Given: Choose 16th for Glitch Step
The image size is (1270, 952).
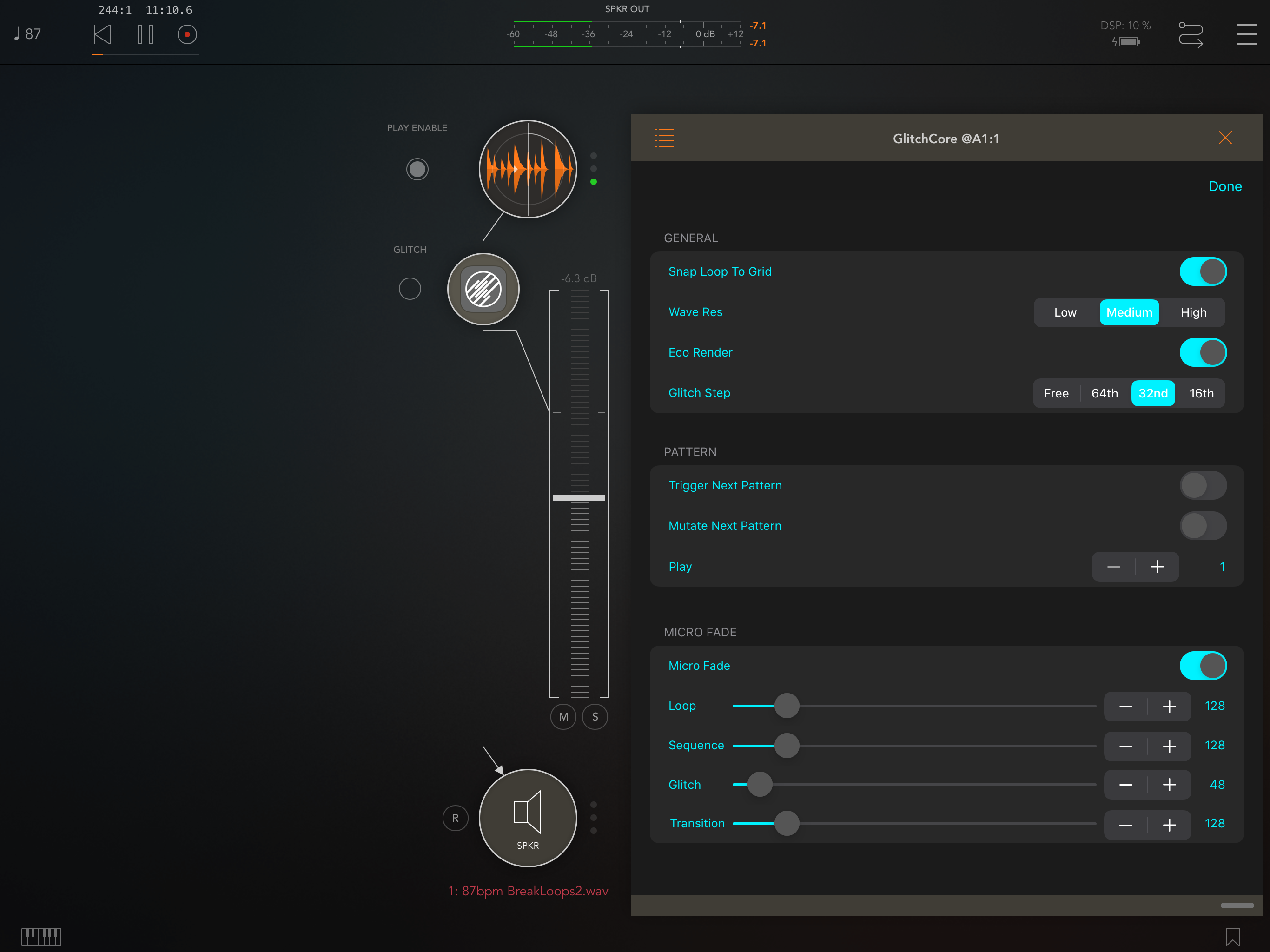Looking at the screenshot, I should pos(1201,393).
